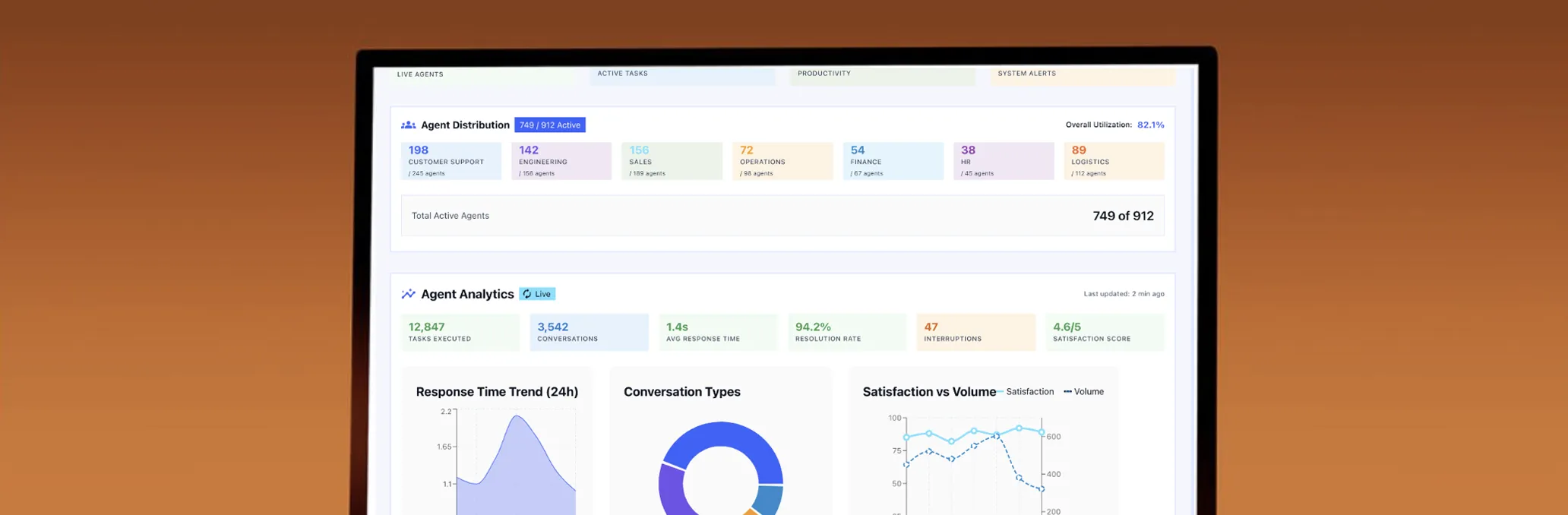Select the Customer Support 198 card
The width and height of the screenshot is (1568, 515).
(x=451, y=161)
